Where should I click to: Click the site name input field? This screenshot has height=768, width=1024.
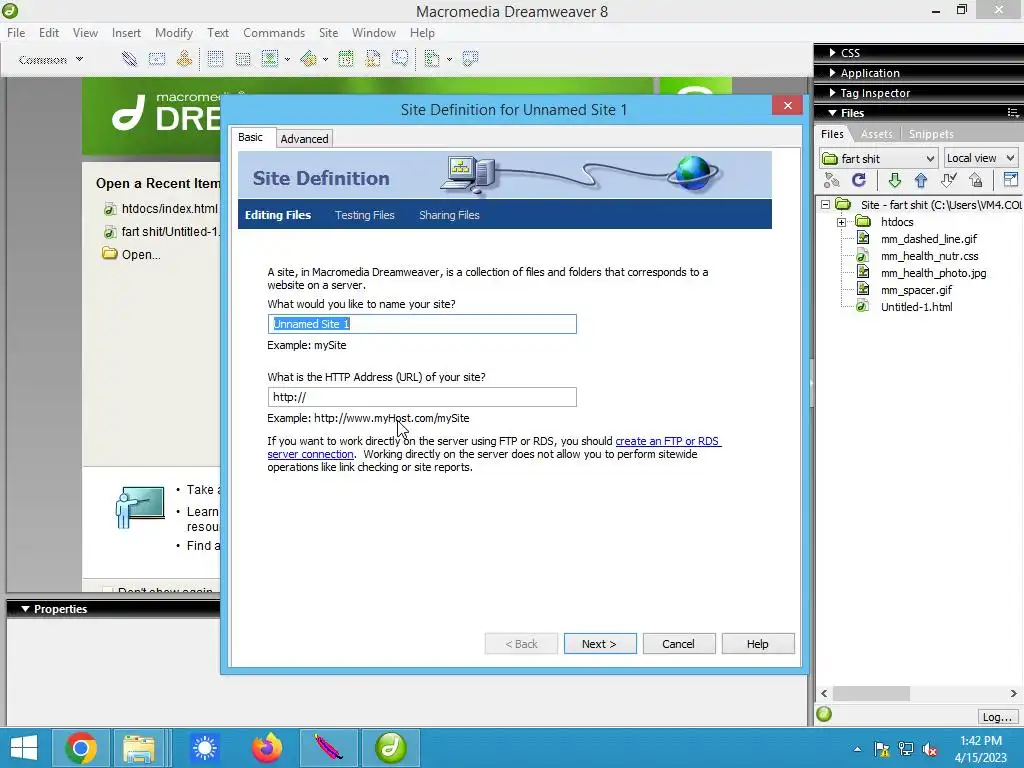point(422,324)
